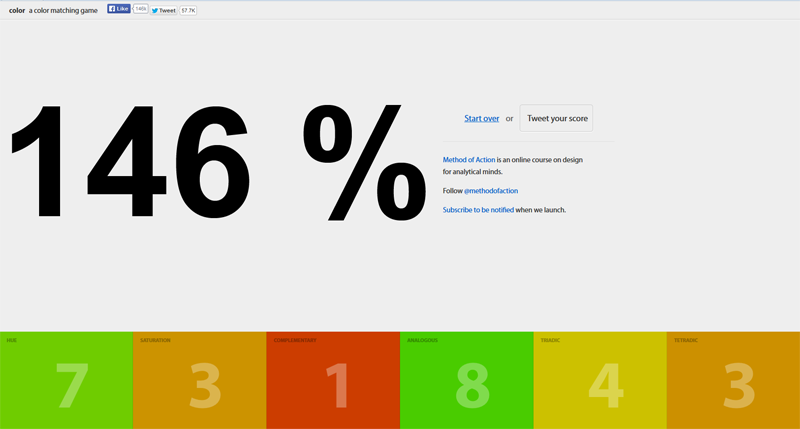Select the orange Tetradic score tile
This screenshot has height=429, width=800.
coord(733,380)
